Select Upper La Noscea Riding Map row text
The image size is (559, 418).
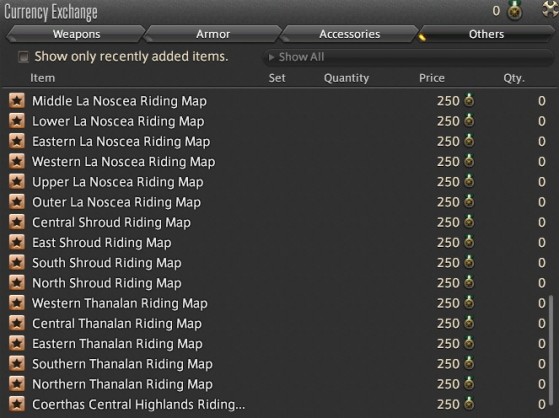pyautogui.click(x=118, y=182)
